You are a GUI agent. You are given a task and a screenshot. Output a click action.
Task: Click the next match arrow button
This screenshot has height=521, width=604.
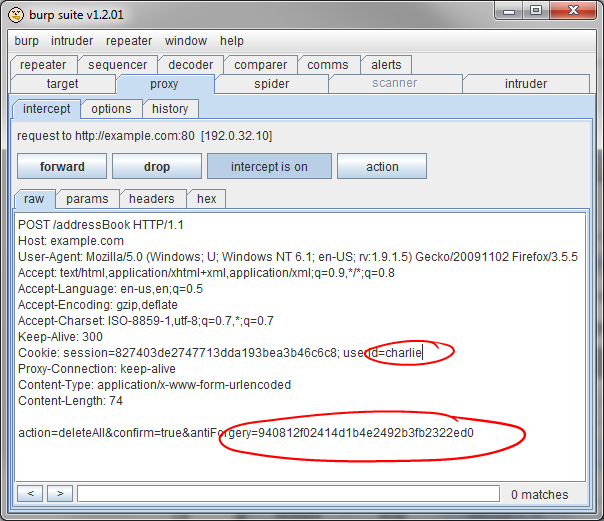[x=60, y=494]
